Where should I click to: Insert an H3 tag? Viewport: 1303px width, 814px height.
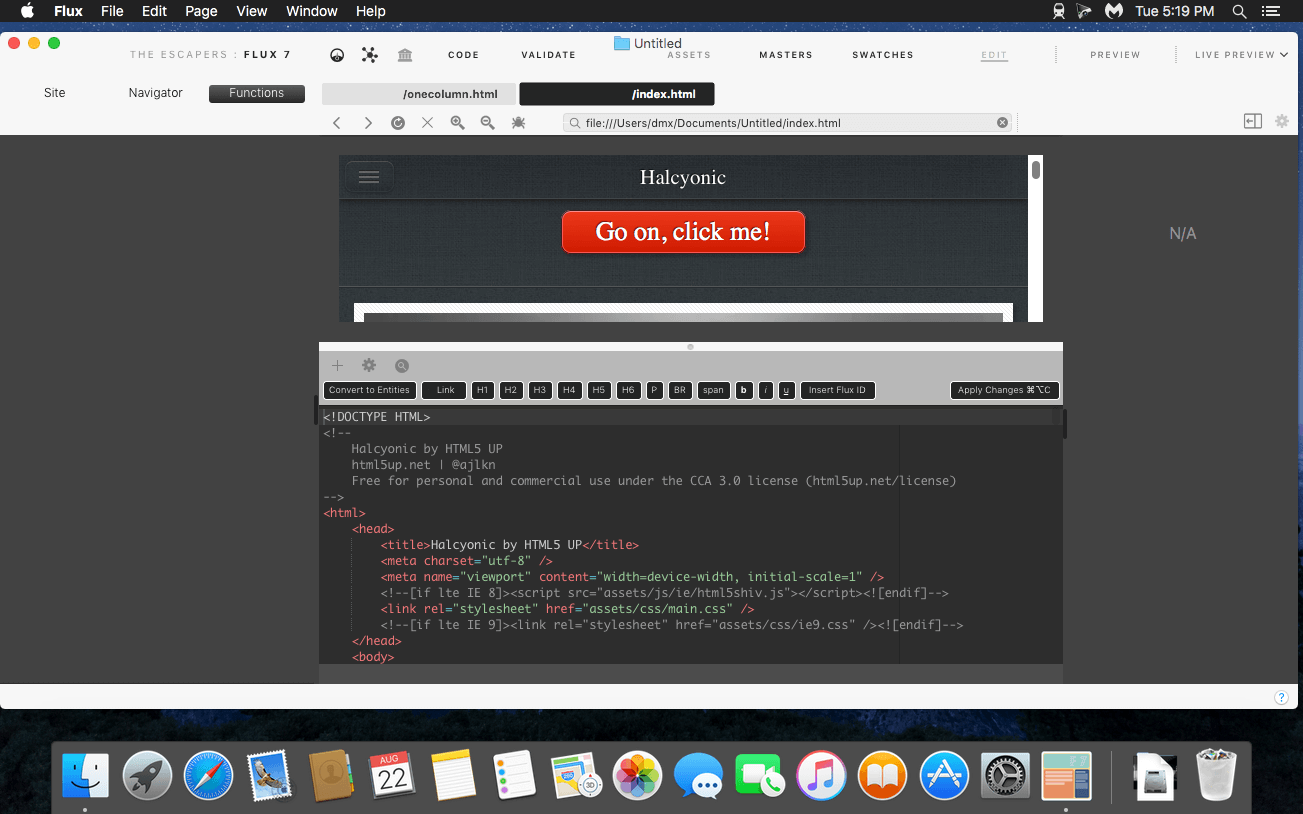click(540, 390)
